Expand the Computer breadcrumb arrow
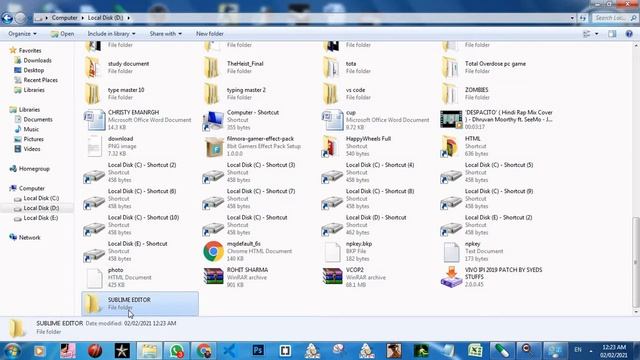The image size is (640, 360). (x=82, y=18)
